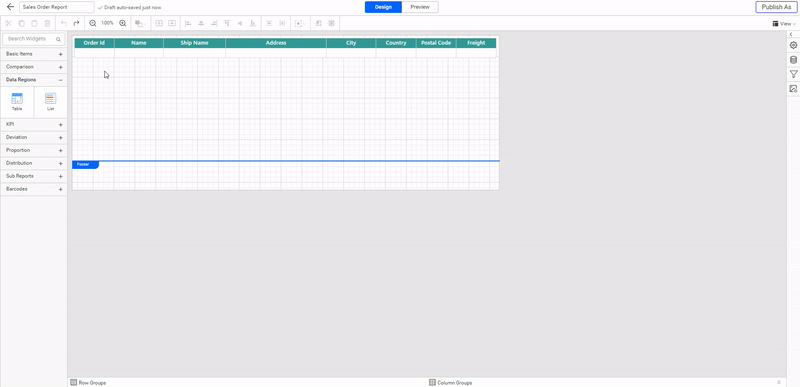Switch to the Design tab
This screenshot has height=387, width=800.
point(383,7)
